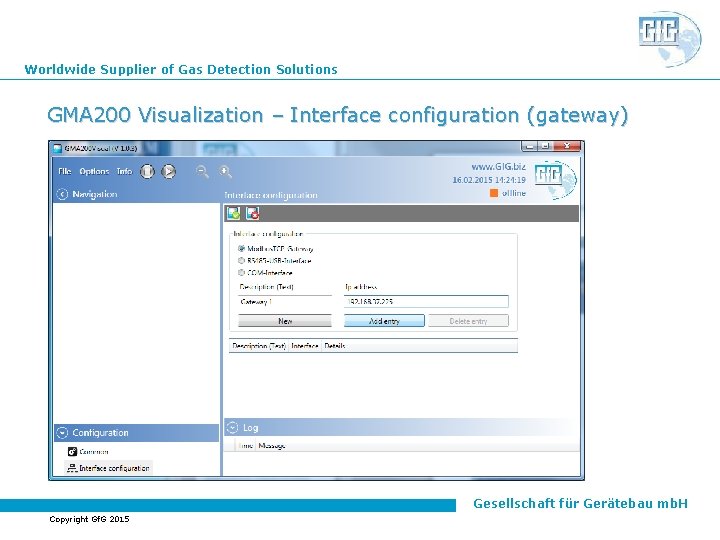720x540 pixels.
Task: Click the GfG logo in the application header
Action: pos(555,180)
